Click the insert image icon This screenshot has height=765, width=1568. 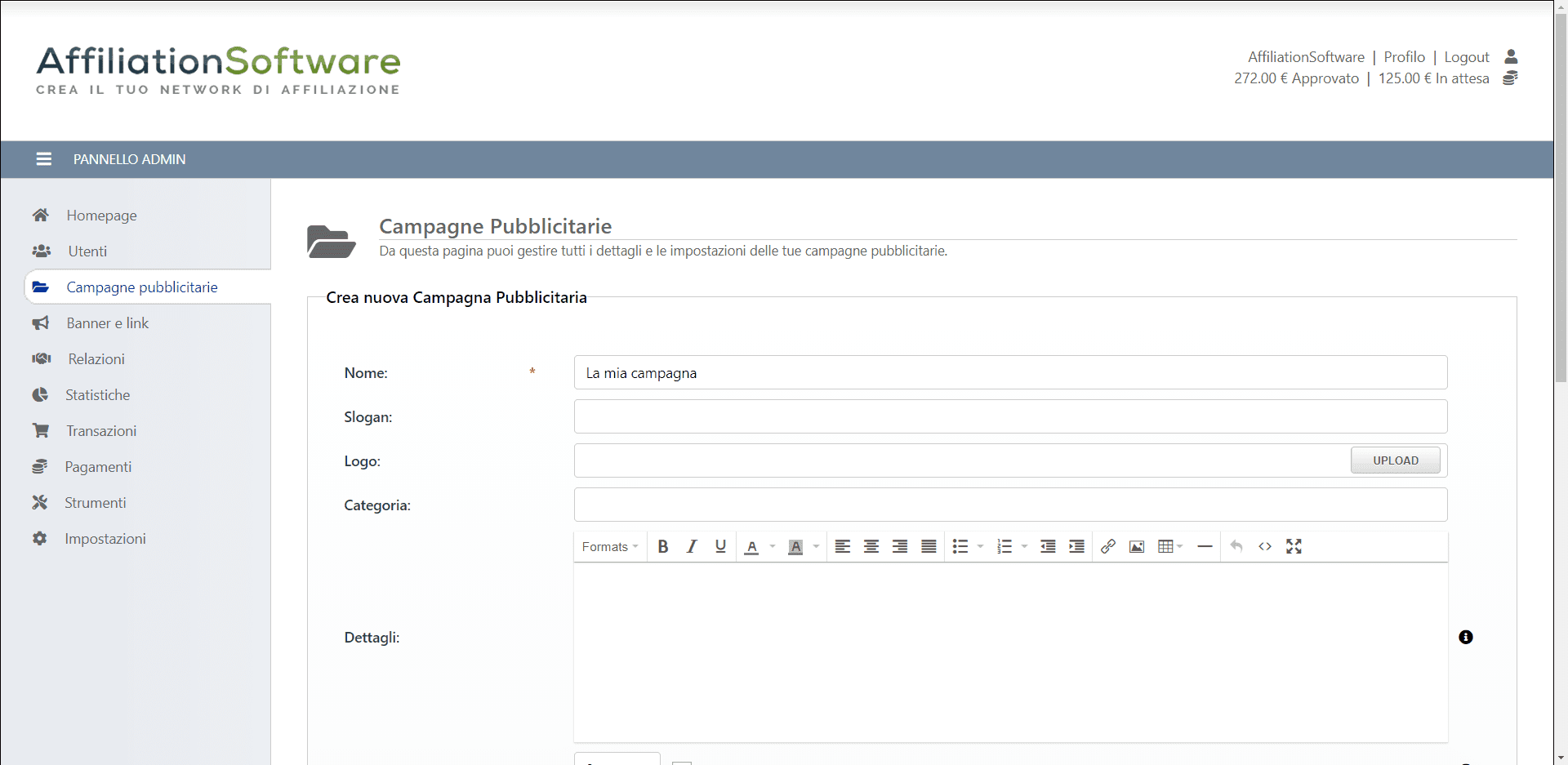(1136, 547)
